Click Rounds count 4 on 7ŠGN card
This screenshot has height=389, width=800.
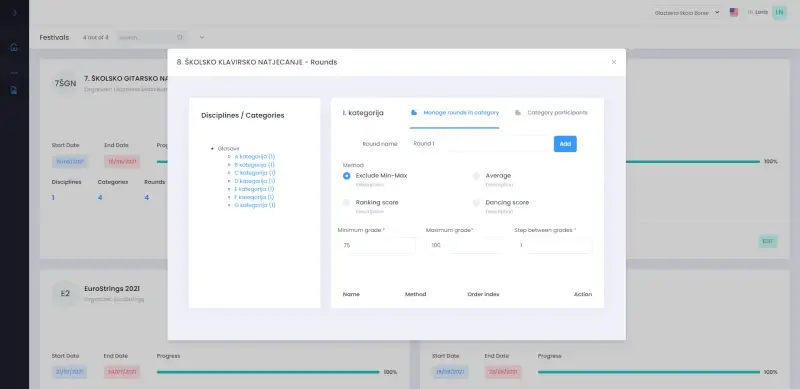[x=146, y=198]
